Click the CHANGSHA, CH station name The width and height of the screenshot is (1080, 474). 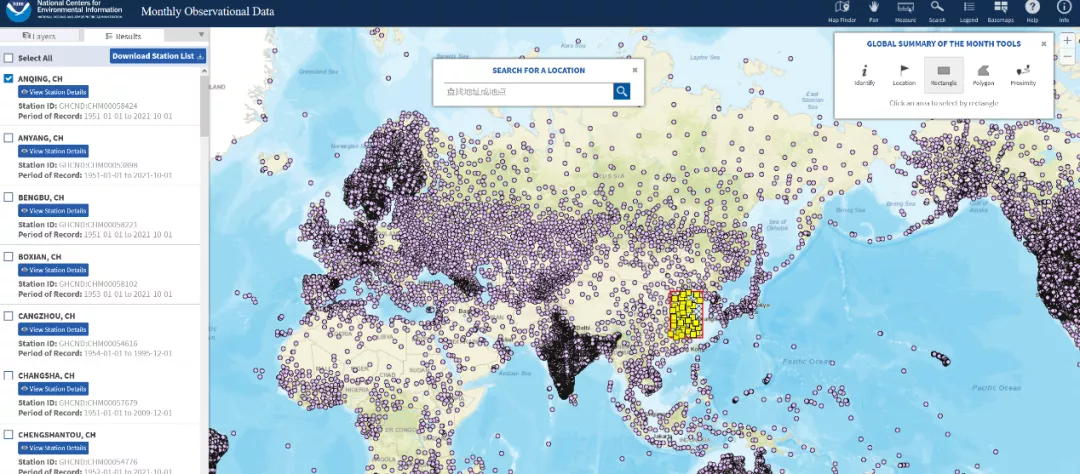(x=46, y=375)
